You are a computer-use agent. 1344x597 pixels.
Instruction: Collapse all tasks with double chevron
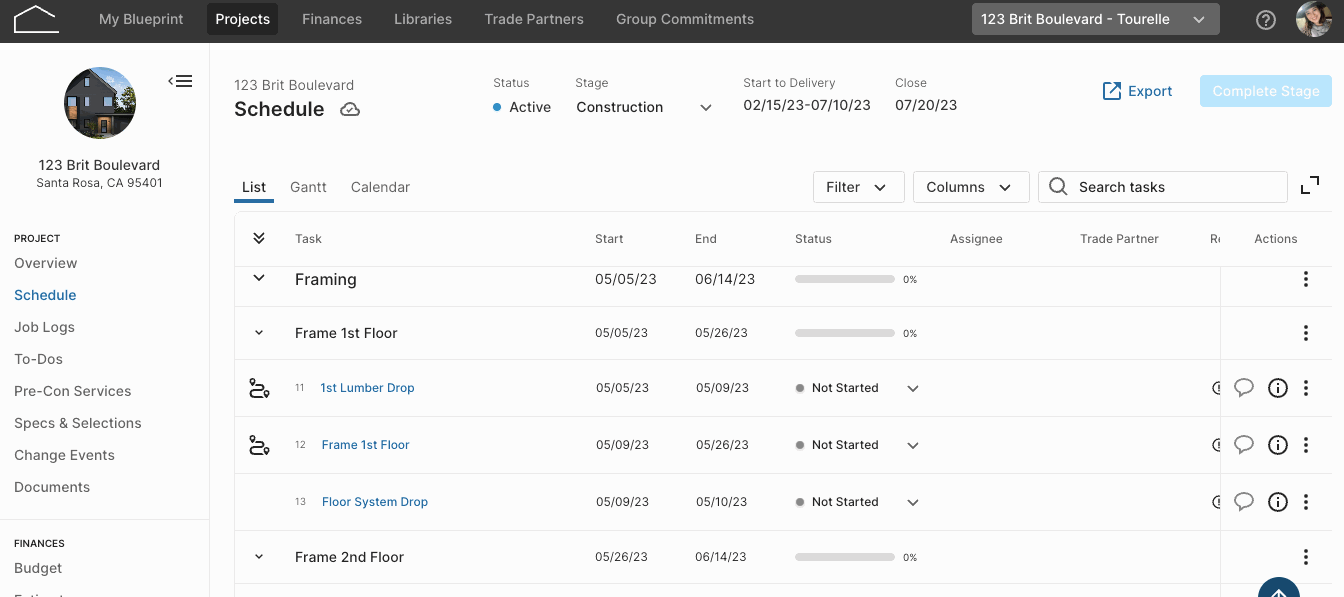(259, 238)
